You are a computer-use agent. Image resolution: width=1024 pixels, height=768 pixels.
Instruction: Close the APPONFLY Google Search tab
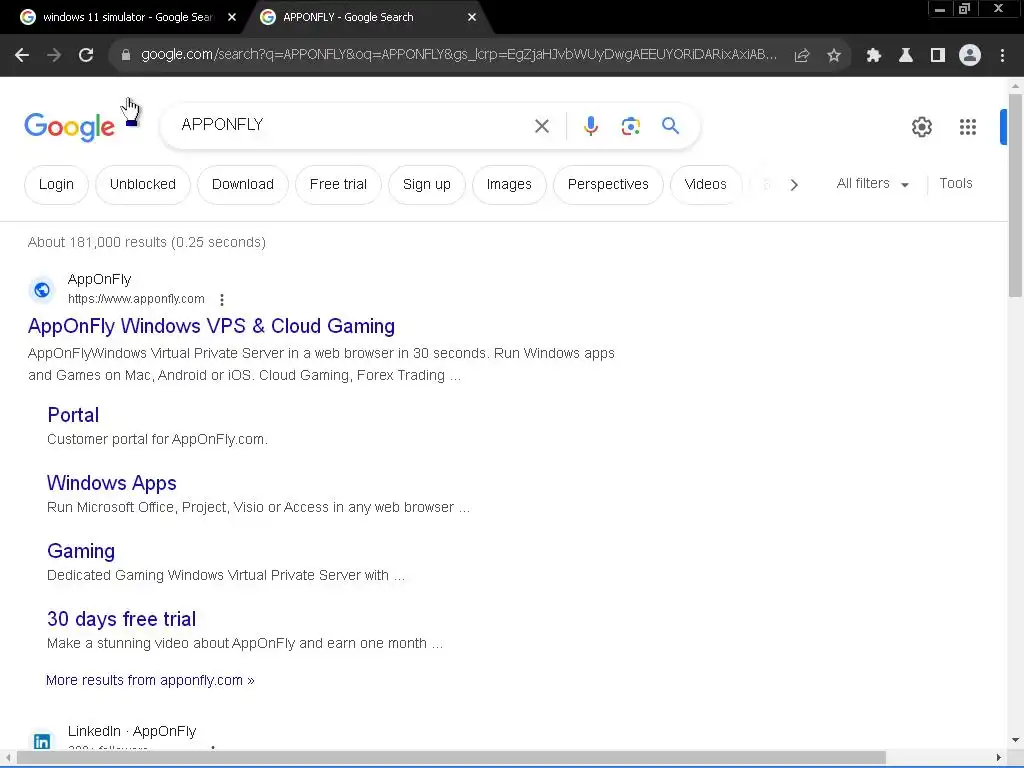[472, 17]
